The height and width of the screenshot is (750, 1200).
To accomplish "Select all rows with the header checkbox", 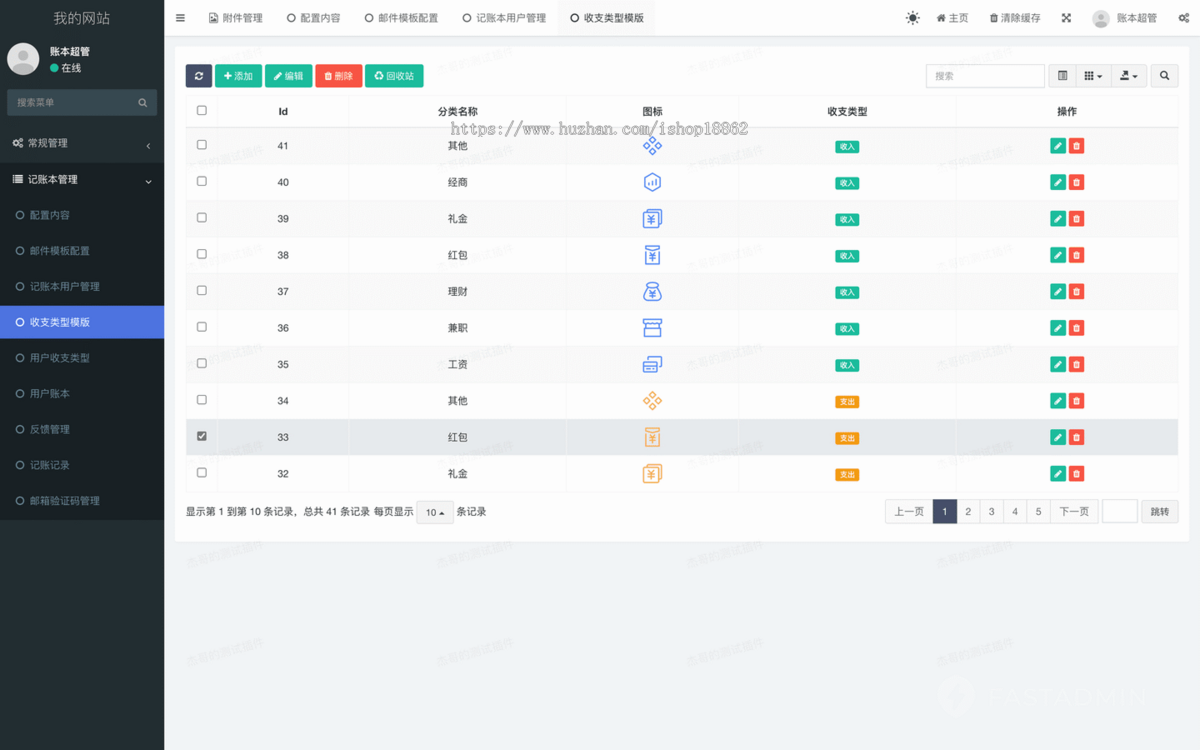I will click(x=201, y=110).
